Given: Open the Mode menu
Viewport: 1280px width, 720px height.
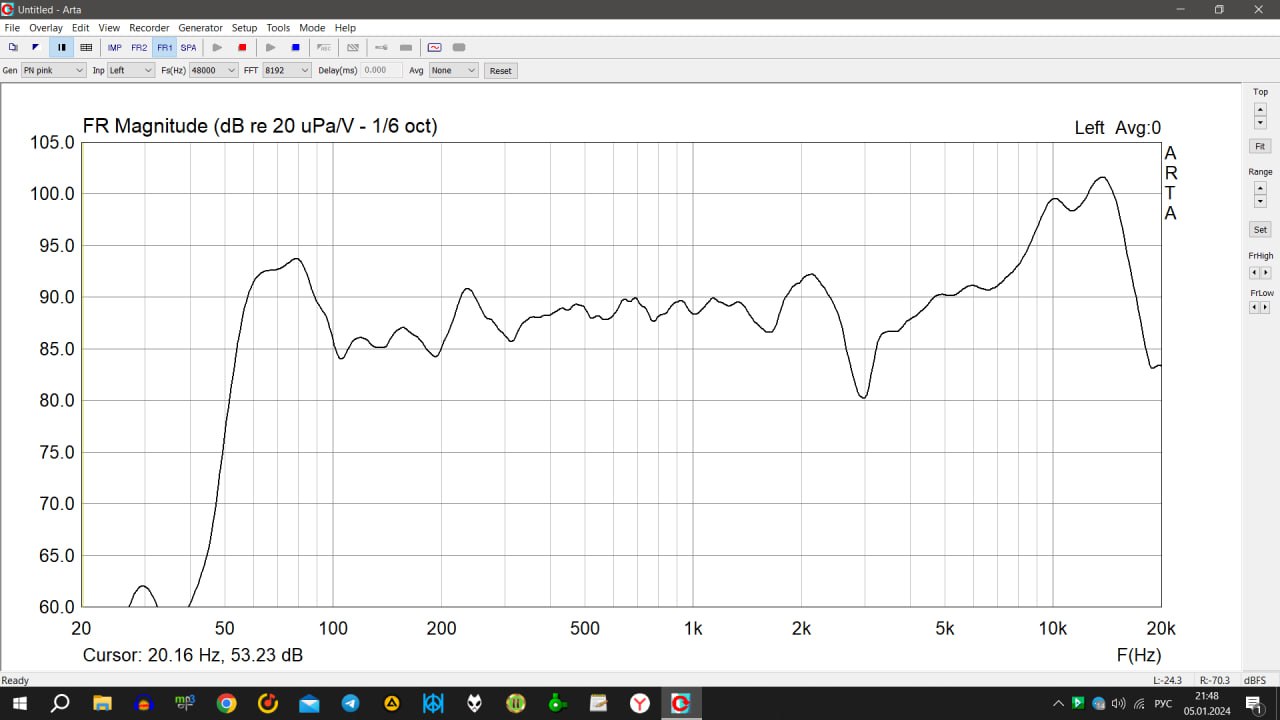Looking at the screenshot, I should pos(312,28).
